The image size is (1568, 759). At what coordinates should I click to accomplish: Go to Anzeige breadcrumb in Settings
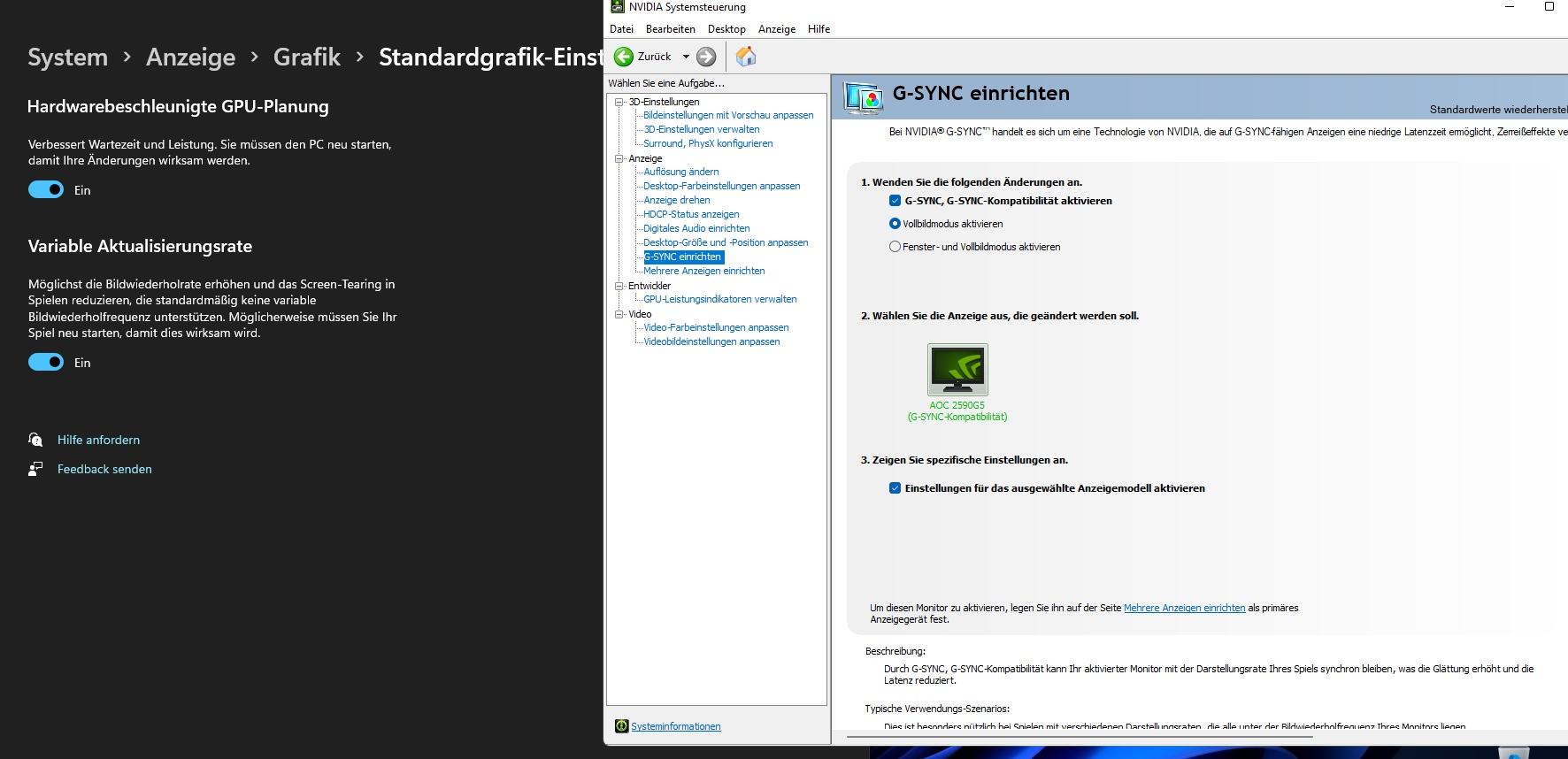click(x=191, y=57)
